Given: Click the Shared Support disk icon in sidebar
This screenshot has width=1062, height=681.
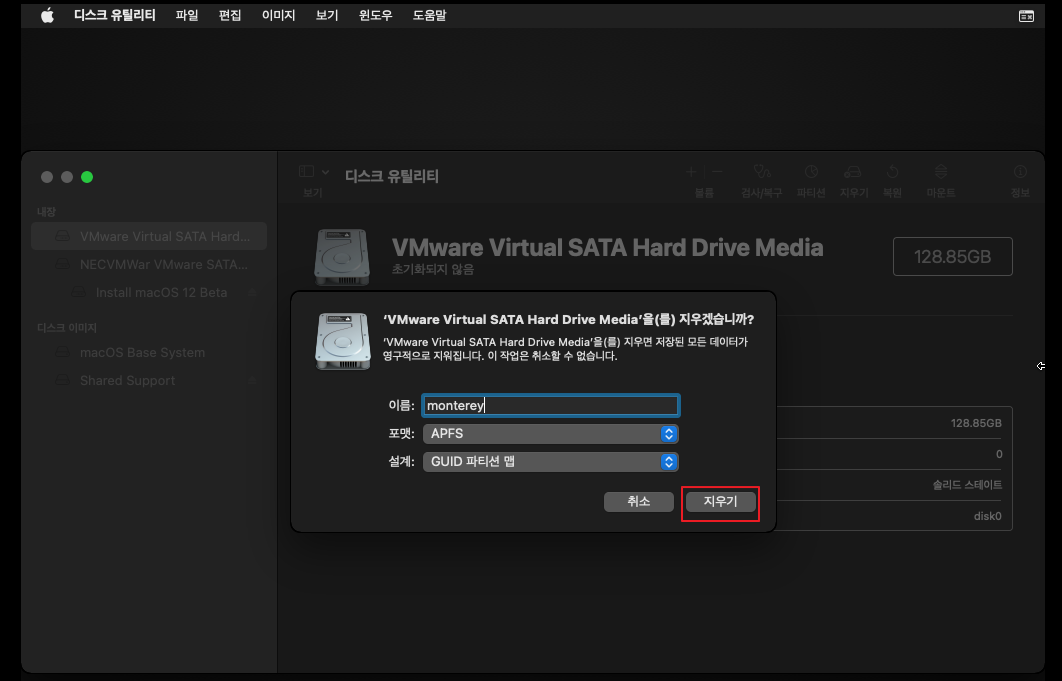Looking at the screenshot, I should (62, 381).
